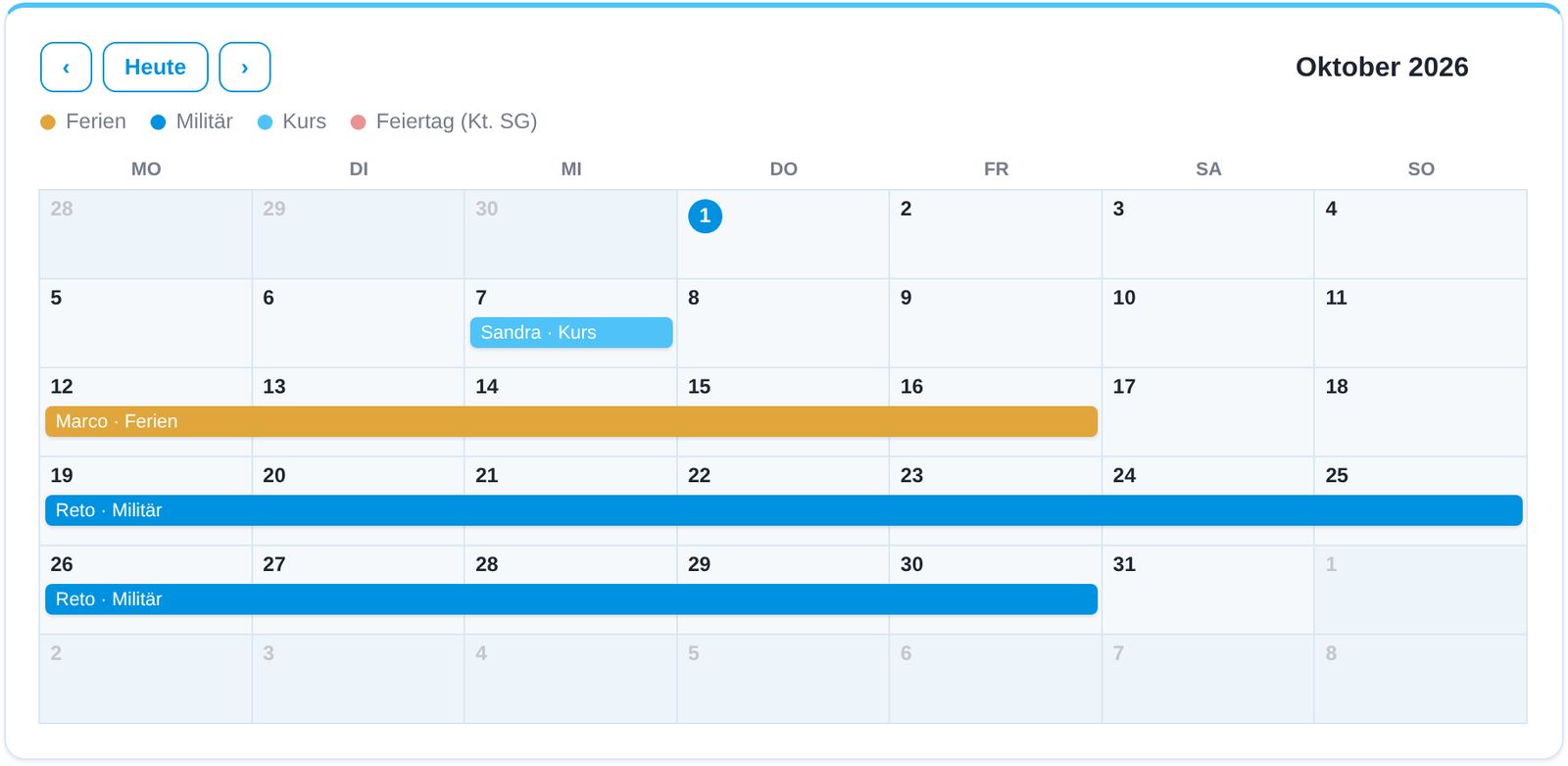Click the red Feiertag legend dot
The height and width of the screenshot is (766, 1568).
point(359,122)
